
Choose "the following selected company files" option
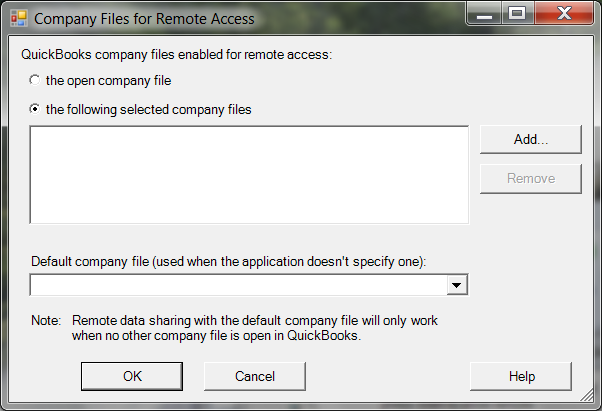tap(36, 109)
